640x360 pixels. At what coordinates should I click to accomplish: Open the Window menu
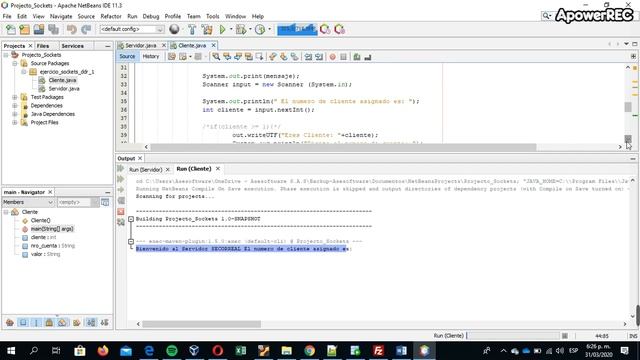click(x=236, y=16)
